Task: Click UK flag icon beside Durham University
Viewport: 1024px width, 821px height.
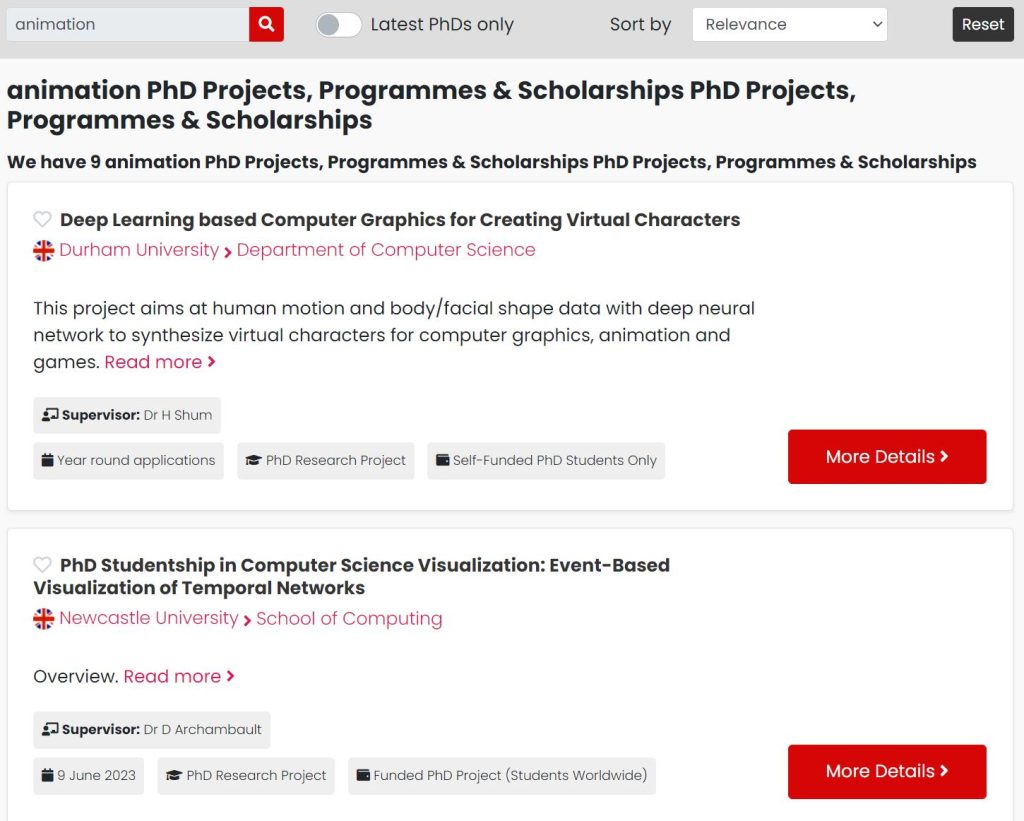Action: [44, 250]
